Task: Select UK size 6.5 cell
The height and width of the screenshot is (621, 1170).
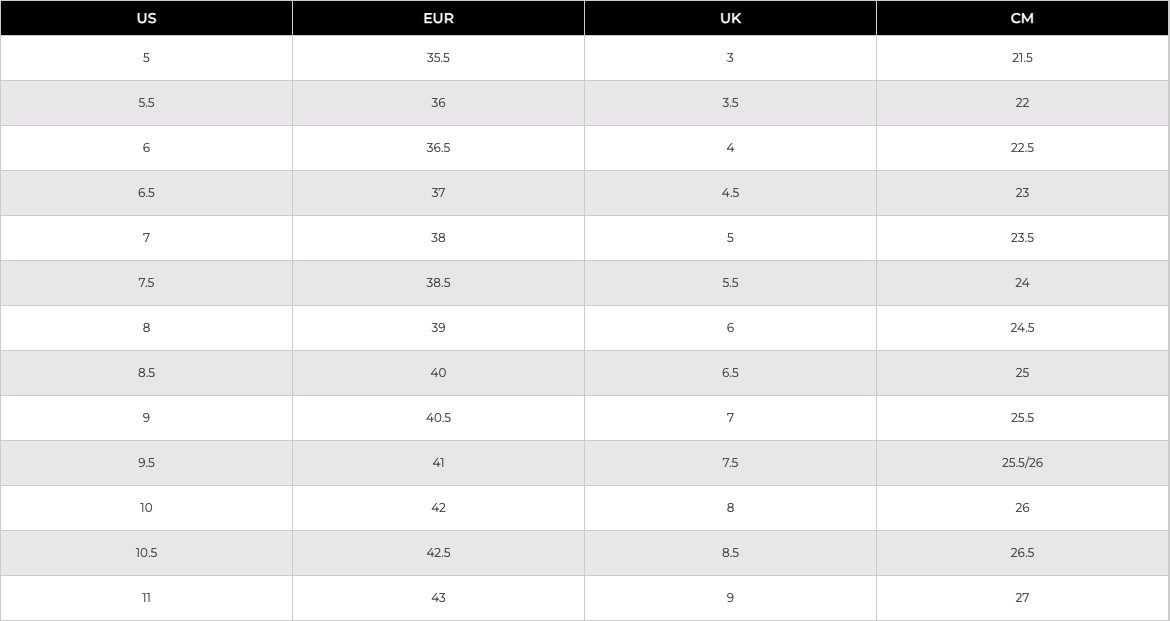Action: [730, 373]
